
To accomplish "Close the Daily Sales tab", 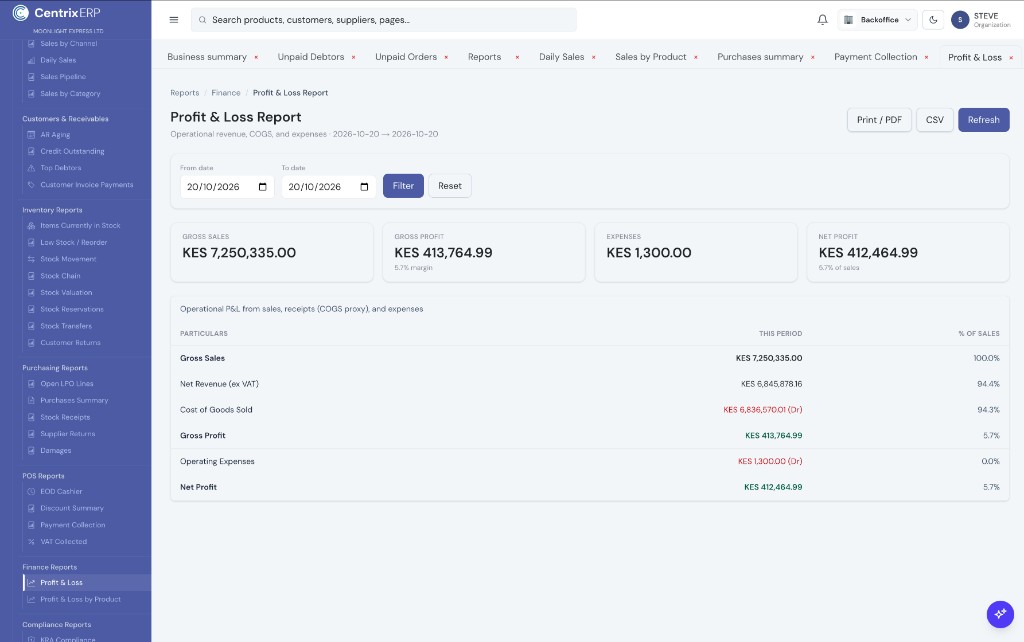I will 594,57.
